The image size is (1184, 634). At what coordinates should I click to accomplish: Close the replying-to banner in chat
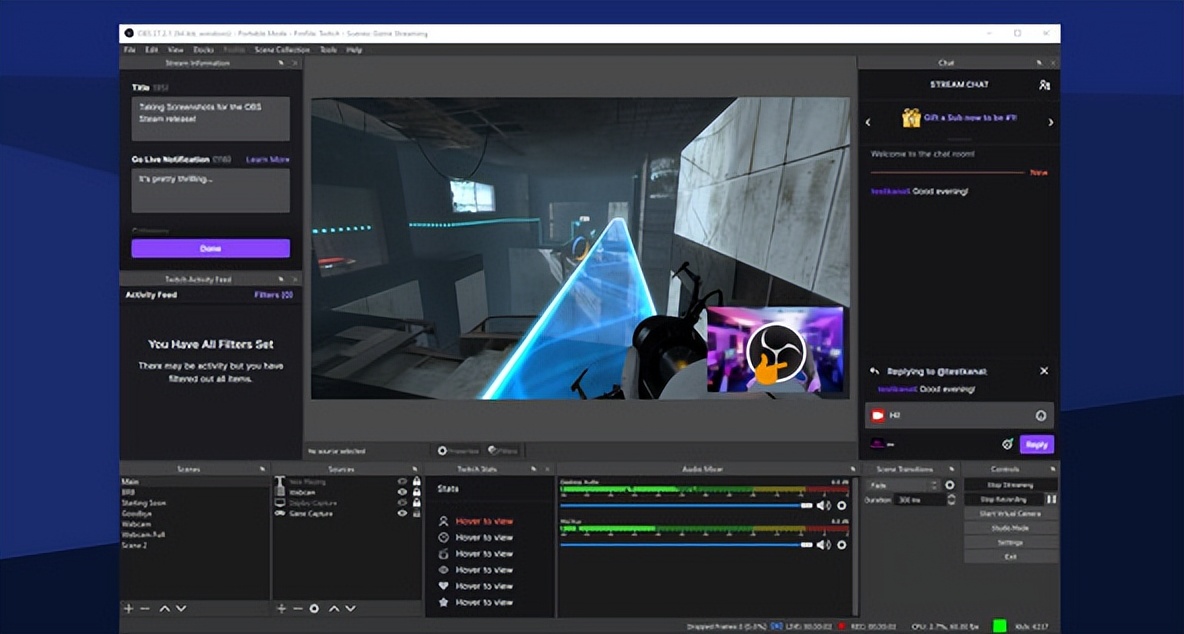(x=1044, y=371)
